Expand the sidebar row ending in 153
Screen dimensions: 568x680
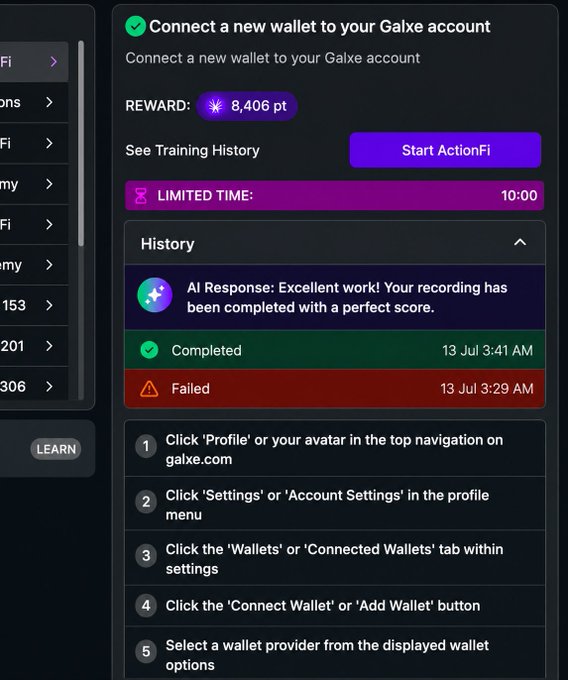34,305
